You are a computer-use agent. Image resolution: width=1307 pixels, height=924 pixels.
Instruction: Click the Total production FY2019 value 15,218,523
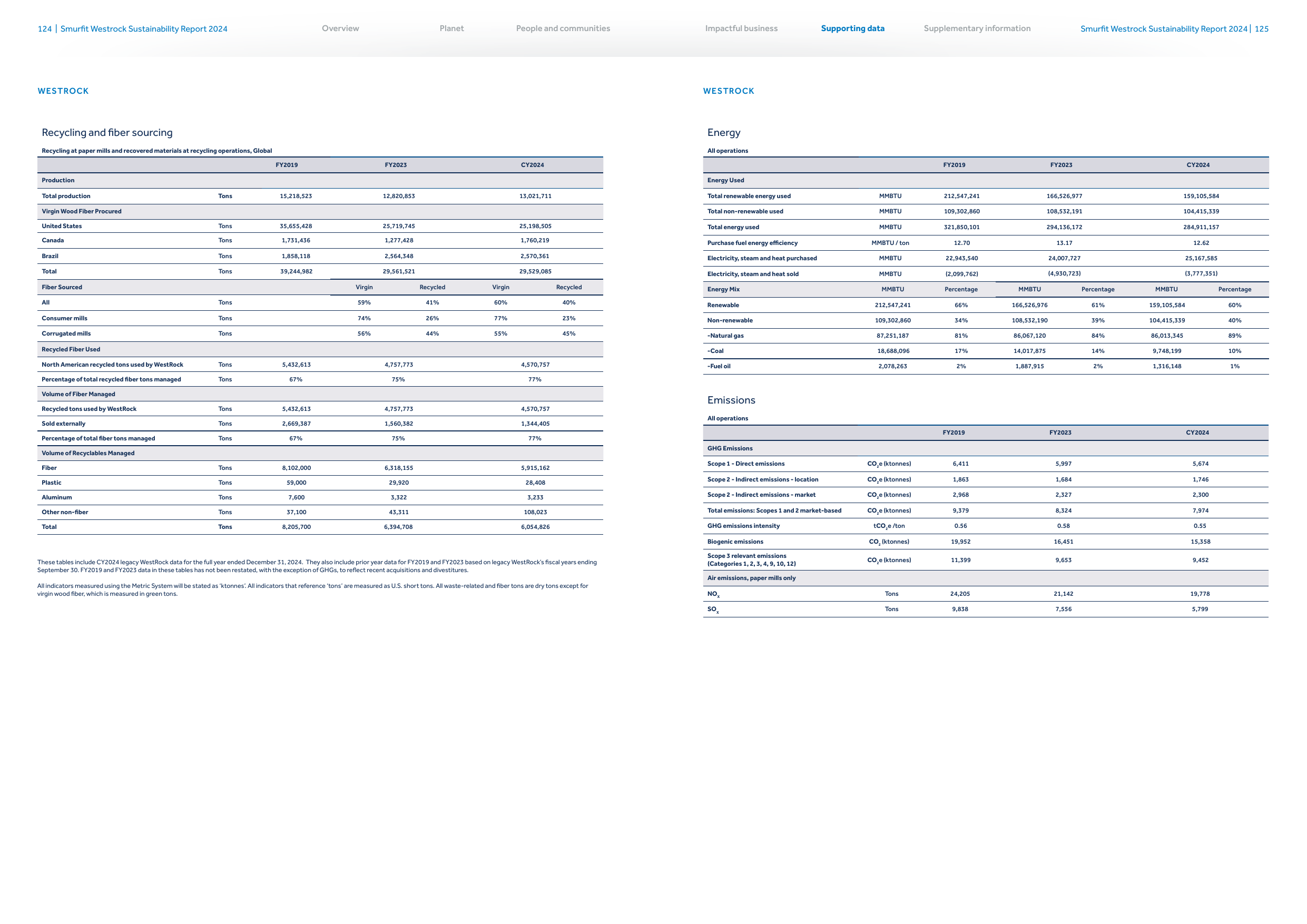[x=296, y=196]
